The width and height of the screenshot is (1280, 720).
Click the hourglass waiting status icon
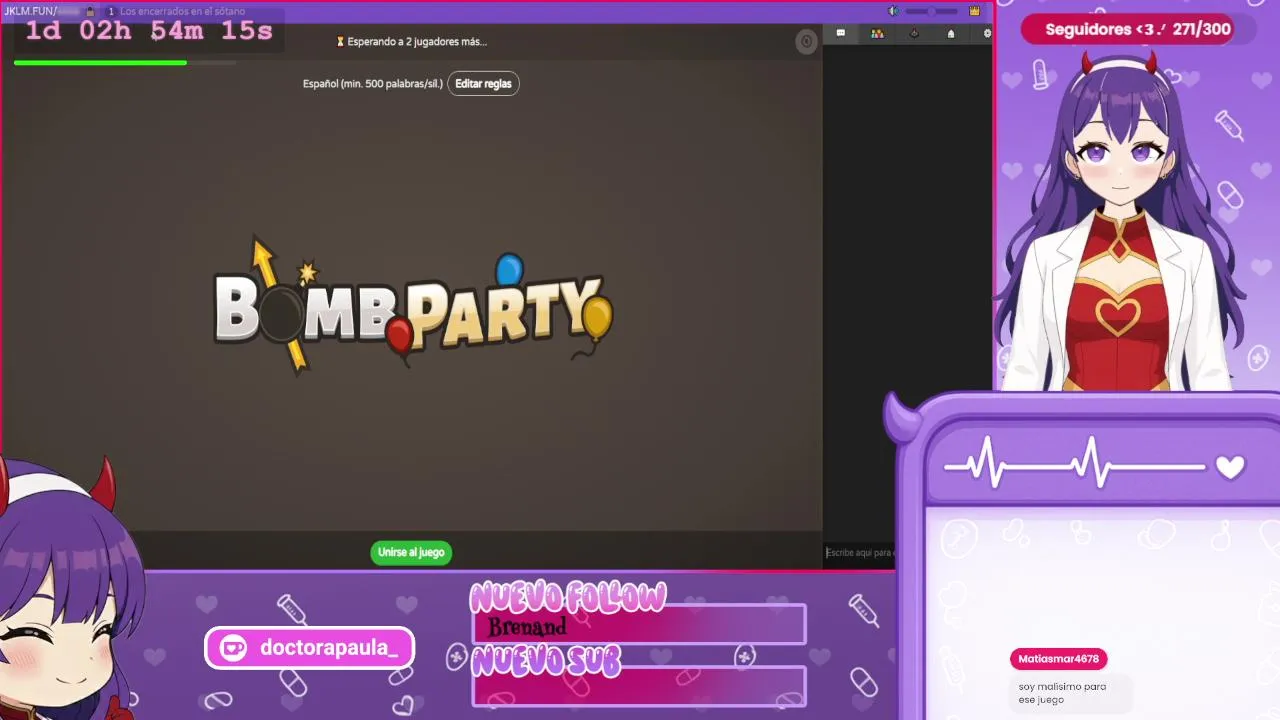click(x=340, y=42)
